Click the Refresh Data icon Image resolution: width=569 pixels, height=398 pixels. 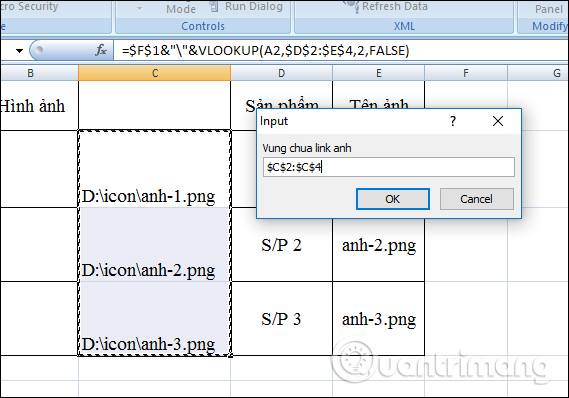pos(352,7)
